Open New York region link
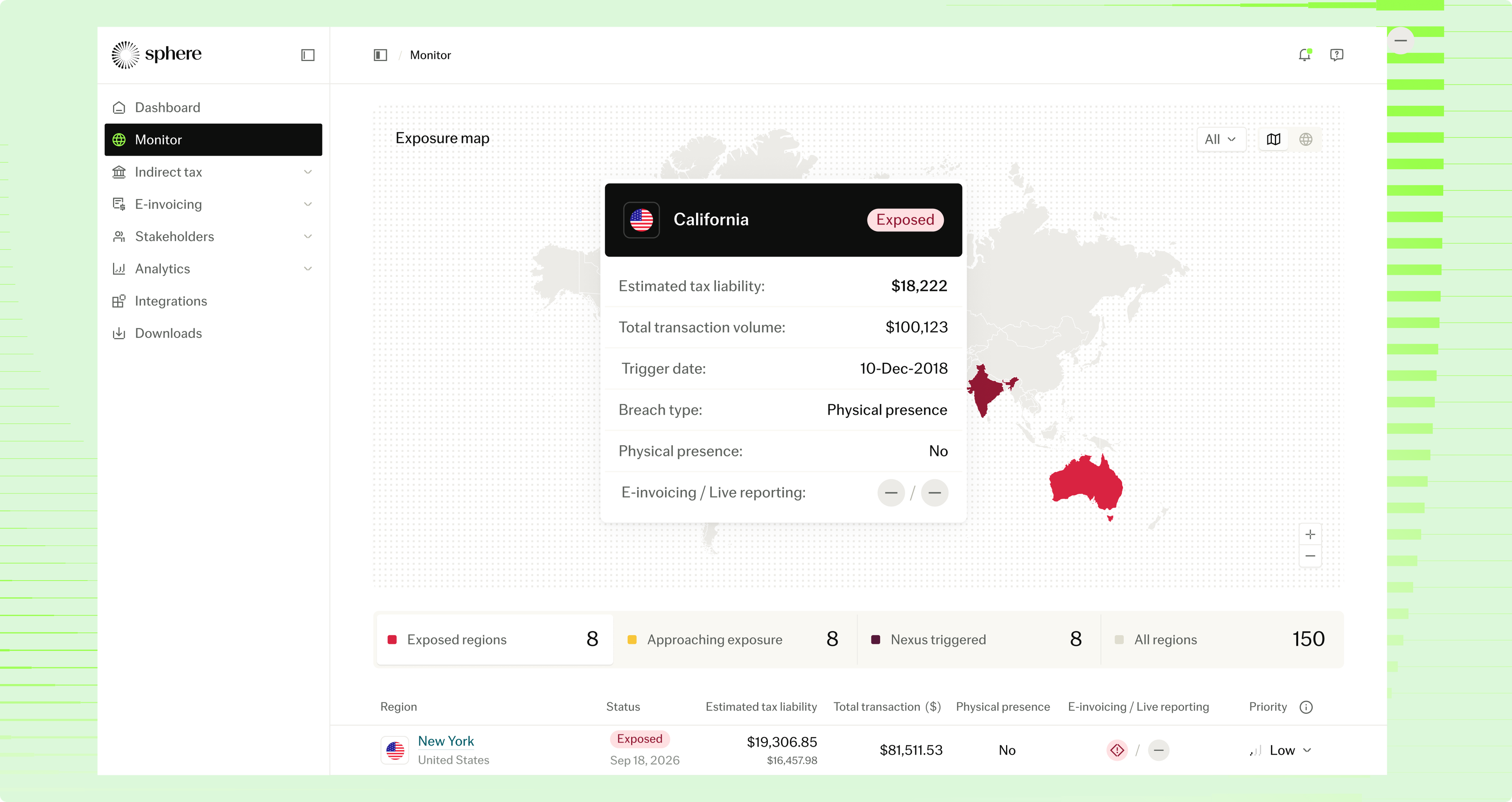 tap(445, 741)
